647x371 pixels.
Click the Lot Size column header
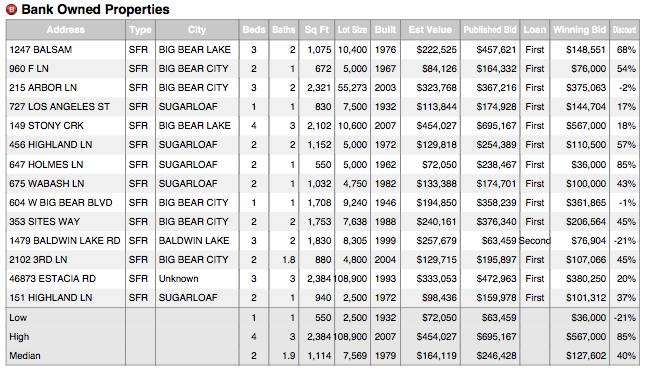pos(352,30)
